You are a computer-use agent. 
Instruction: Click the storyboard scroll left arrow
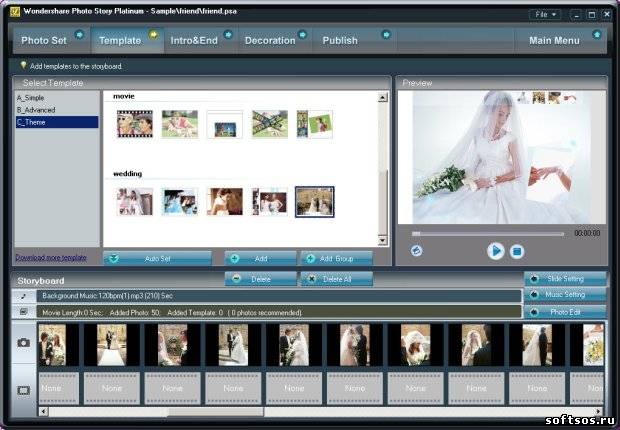[43, 411]
